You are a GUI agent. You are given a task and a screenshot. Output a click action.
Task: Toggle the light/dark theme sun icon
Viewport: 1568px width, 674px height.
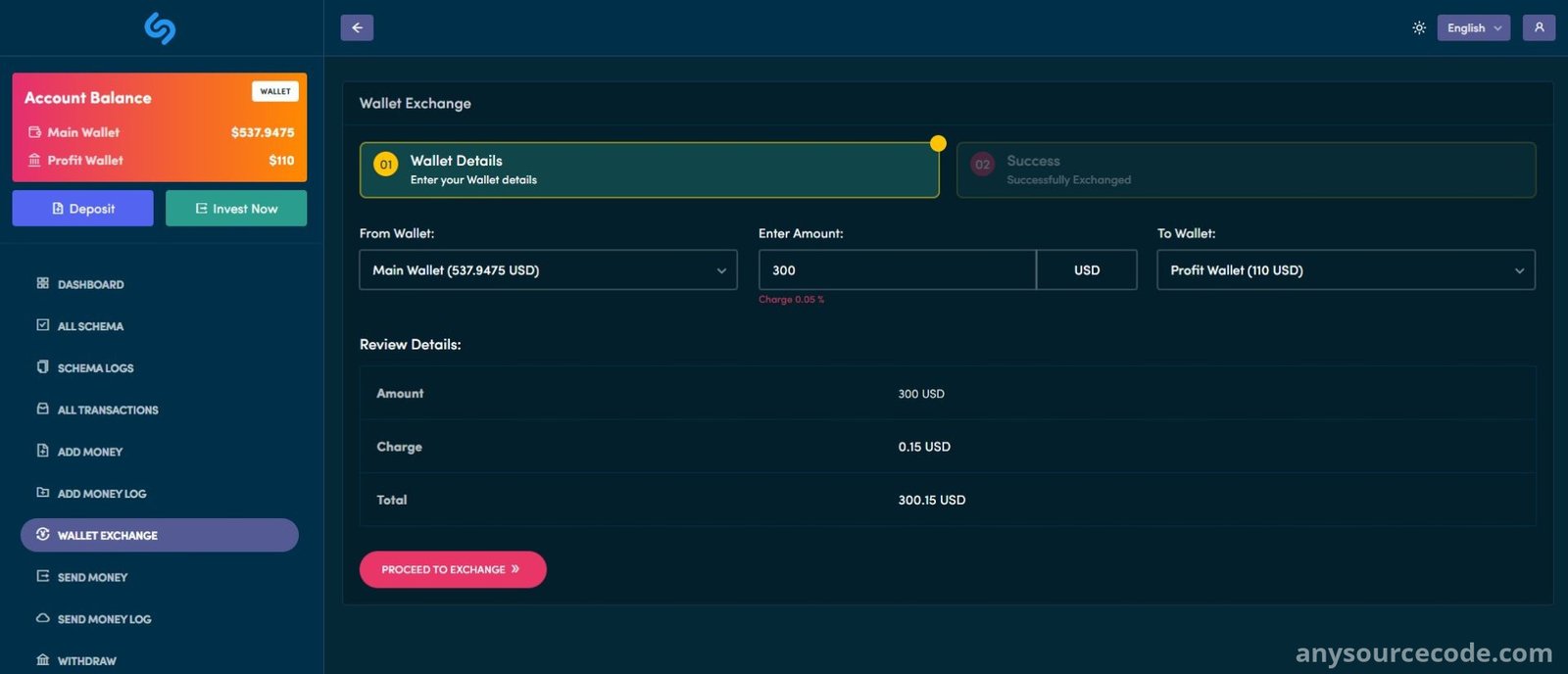(x=1418, y=27)
